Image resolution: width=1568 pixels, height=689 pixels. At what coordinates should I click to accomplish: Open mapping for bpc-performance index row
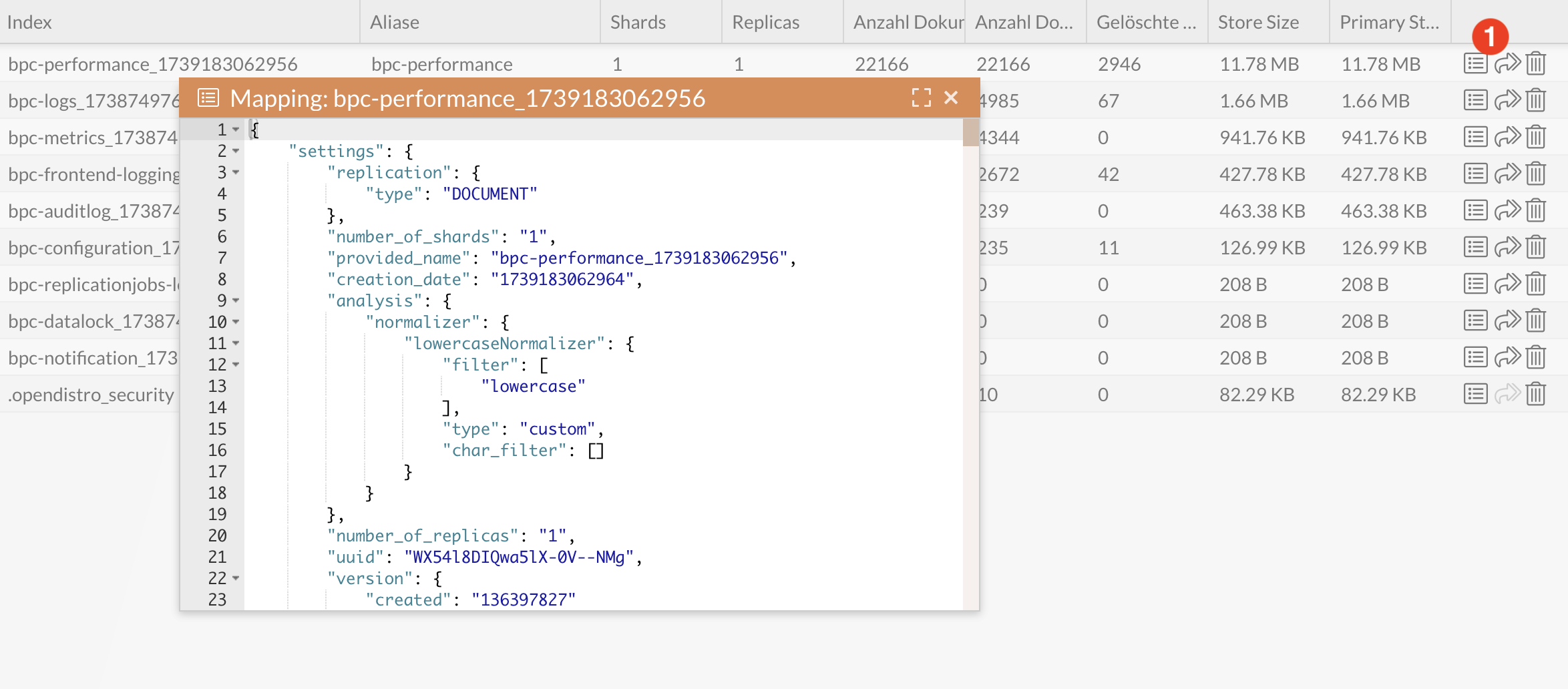click(1475, 64)
